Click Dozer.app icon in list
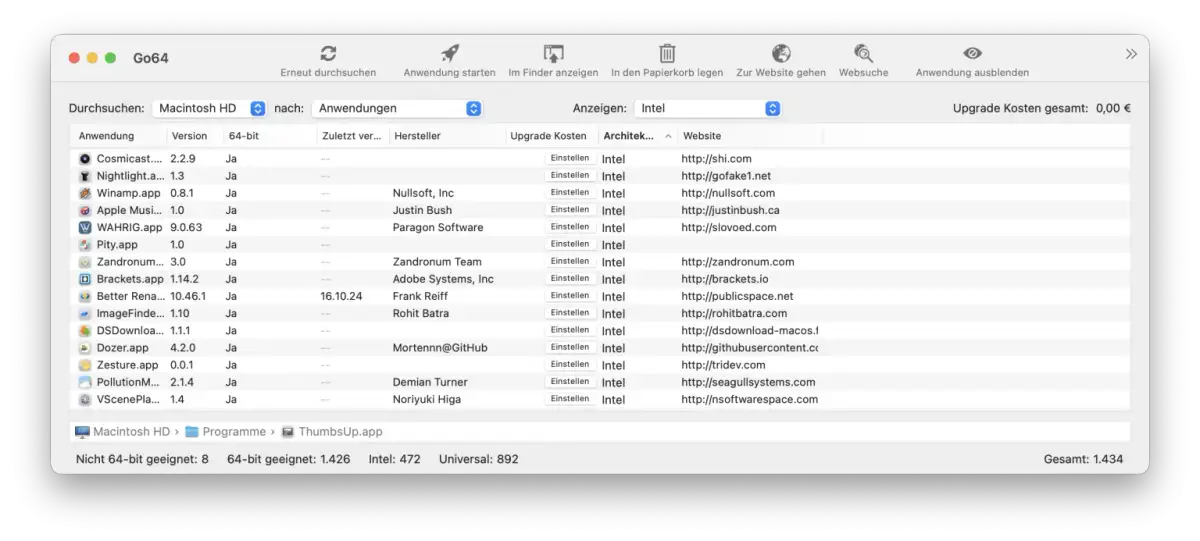Screen dimensions: 1200x541 85,348
